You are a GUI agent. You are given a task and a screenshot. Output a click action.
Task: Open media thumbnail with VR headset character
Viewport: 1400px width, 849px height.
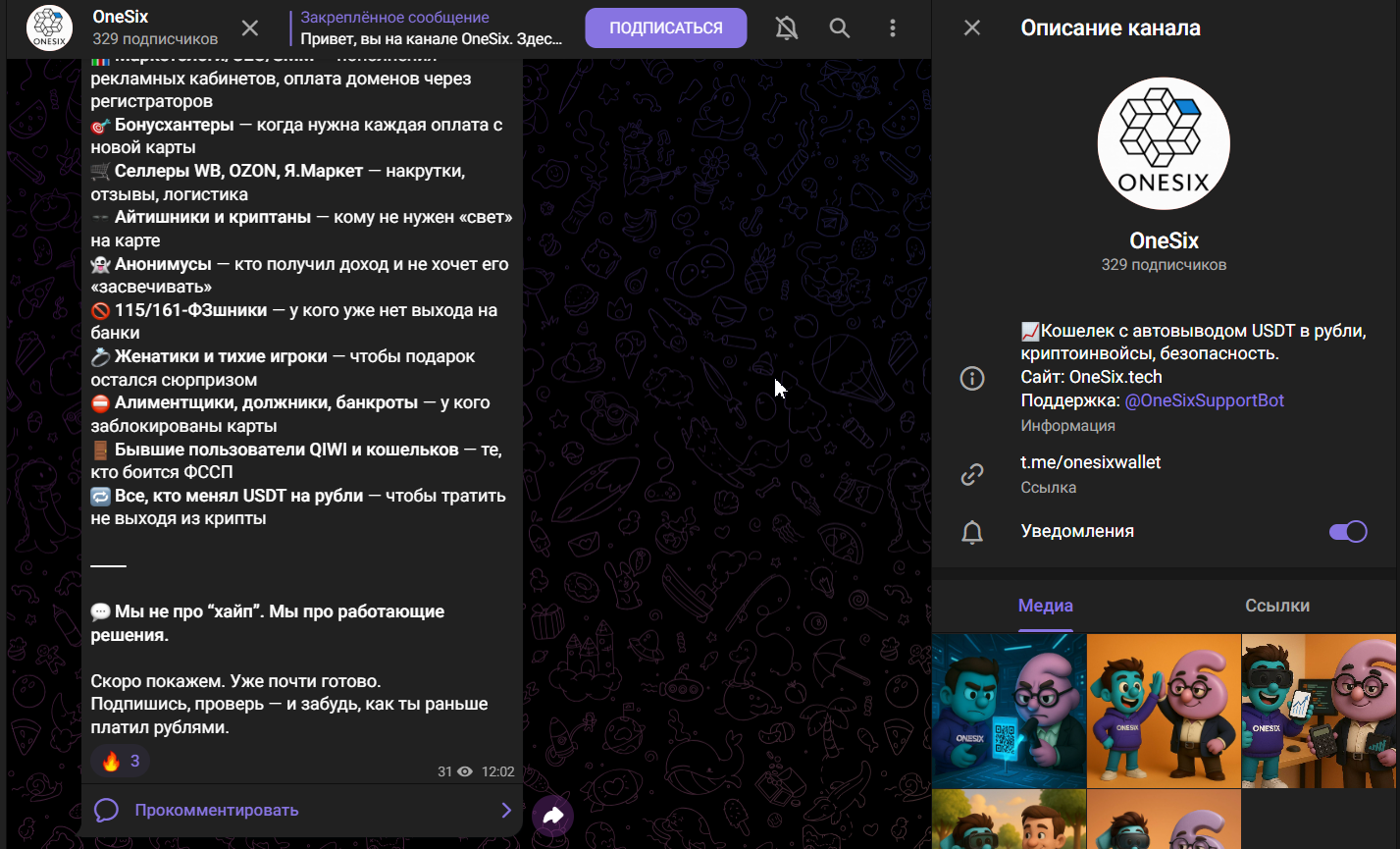tap(1319, 711)
